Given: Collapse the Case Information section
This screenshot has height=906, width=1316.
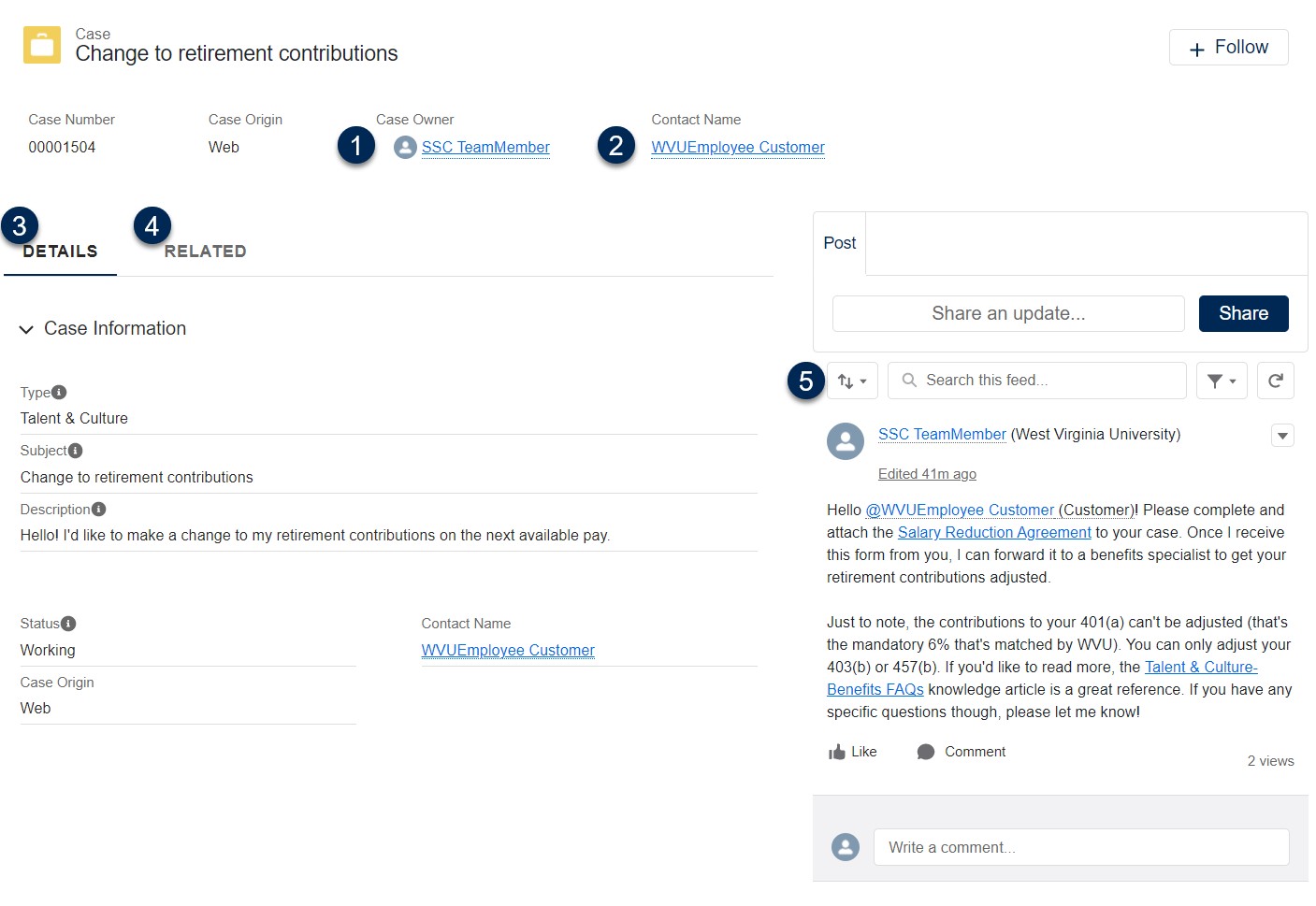Looking at the screenshot, I should (25, 328).
